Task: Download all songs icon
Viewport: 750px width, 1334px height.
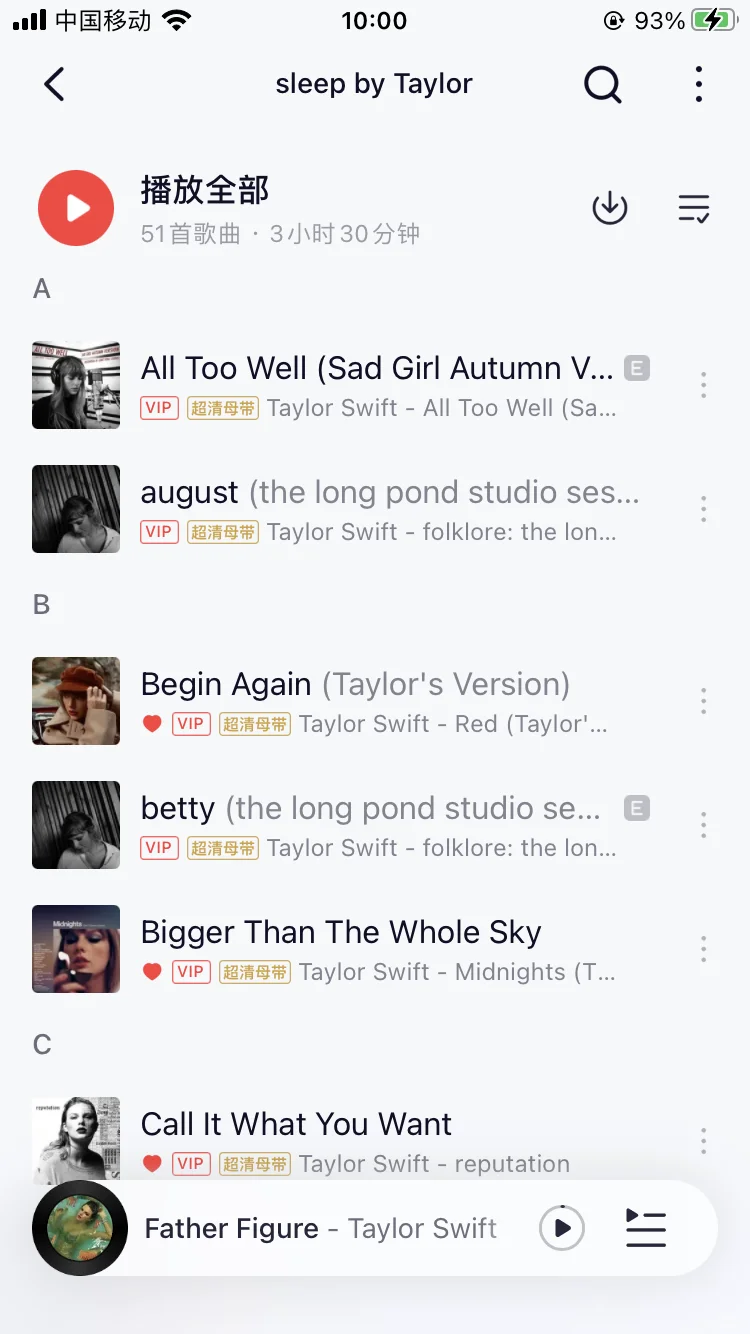Action: pos(609,208)
